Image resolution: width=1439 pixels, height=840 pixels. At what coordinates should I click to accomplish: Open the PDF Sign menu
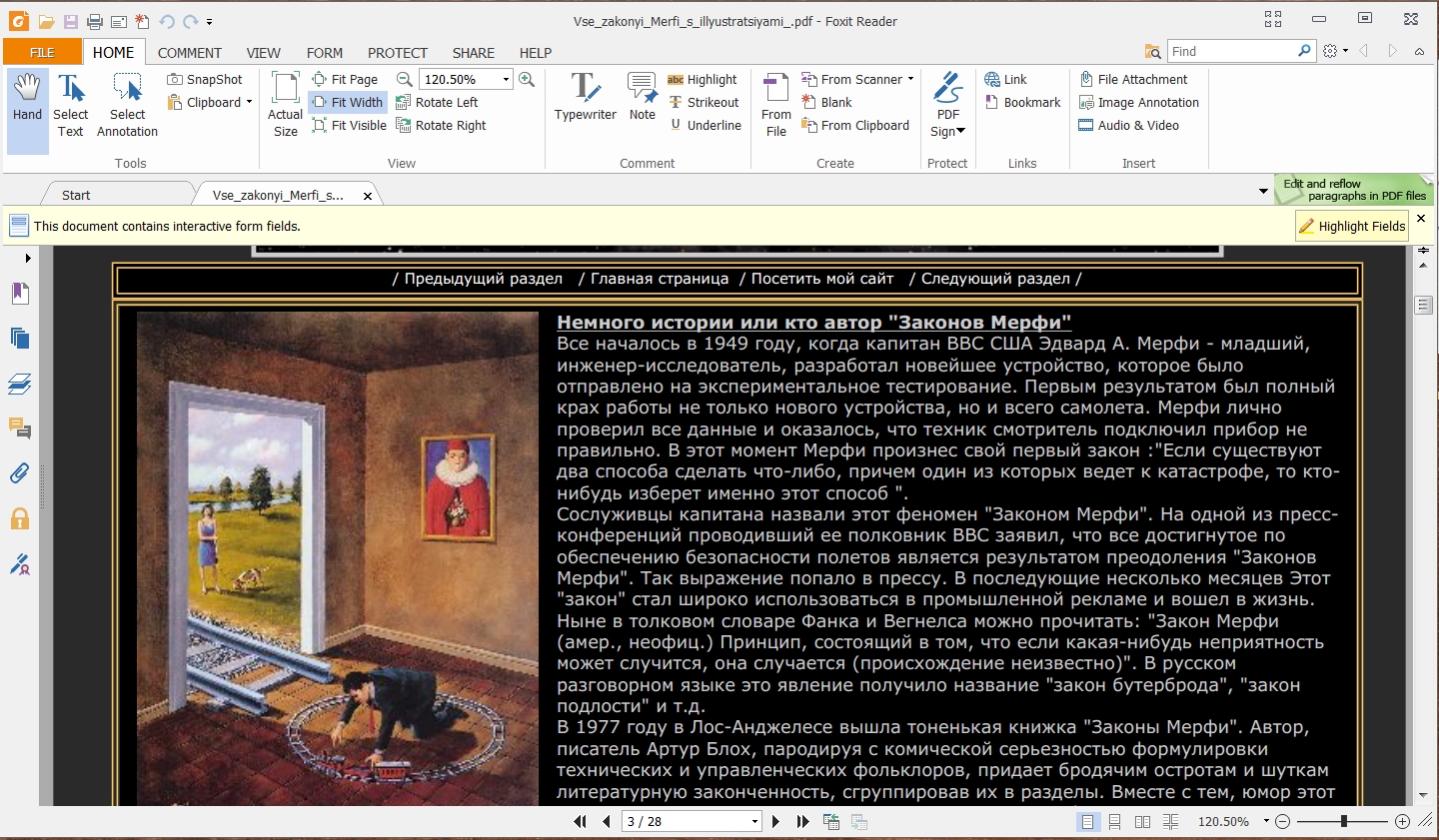coord(948,105)
